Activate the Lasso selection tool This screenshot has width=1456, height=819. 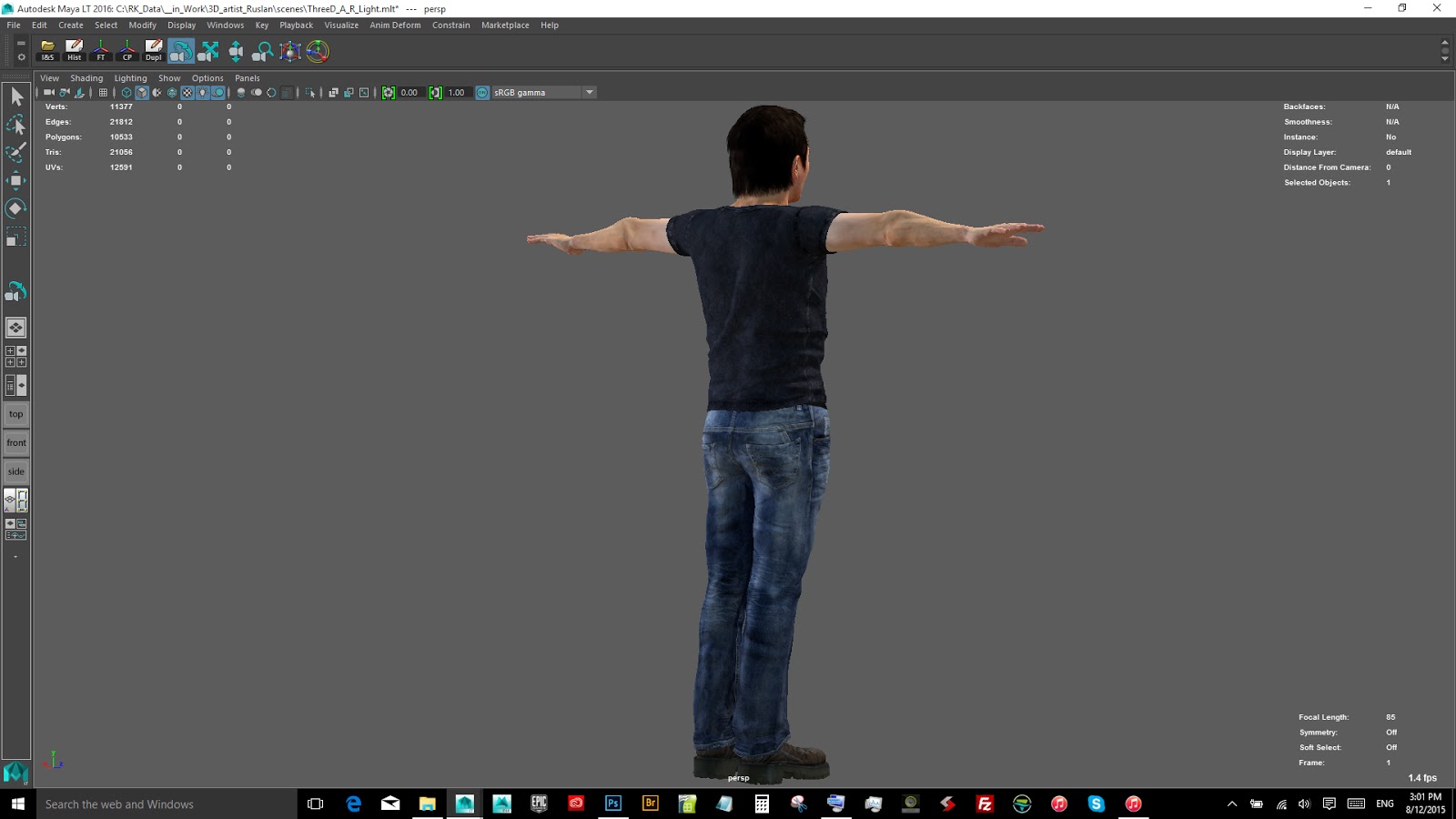(x=16, y=124)
